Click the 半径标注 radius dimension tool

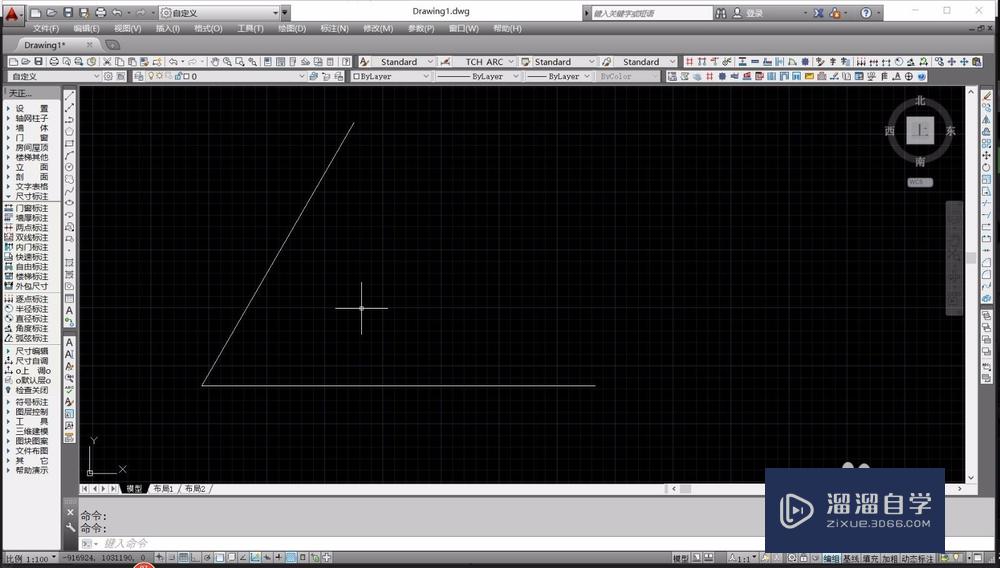[x=26, y=309]
